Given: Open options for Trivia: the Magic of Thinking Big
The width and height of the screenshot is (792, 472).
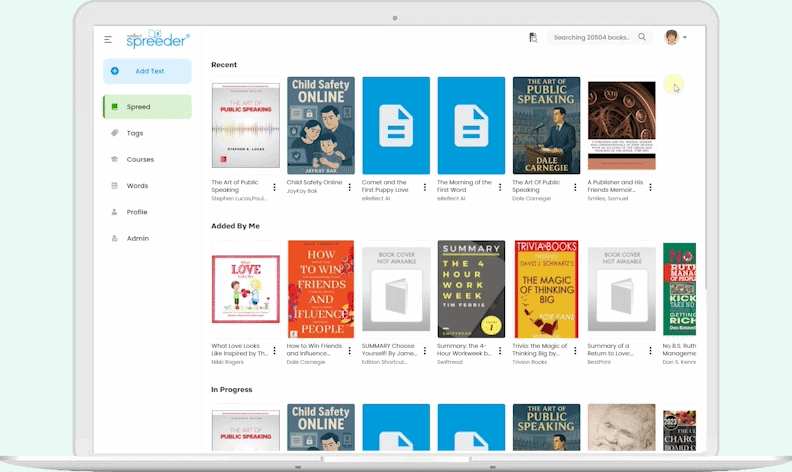Looking at the screenshot, I should click(575, 351).
